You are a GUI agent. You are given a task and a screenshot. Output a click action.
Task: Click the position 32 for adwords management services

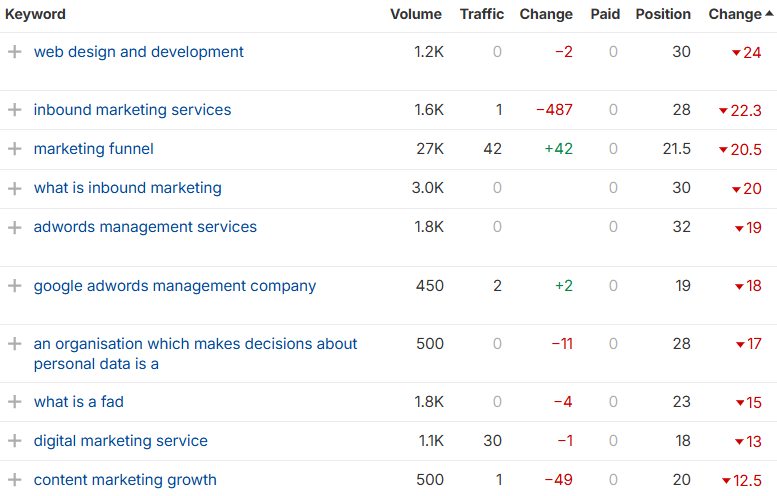coord(681,227)
